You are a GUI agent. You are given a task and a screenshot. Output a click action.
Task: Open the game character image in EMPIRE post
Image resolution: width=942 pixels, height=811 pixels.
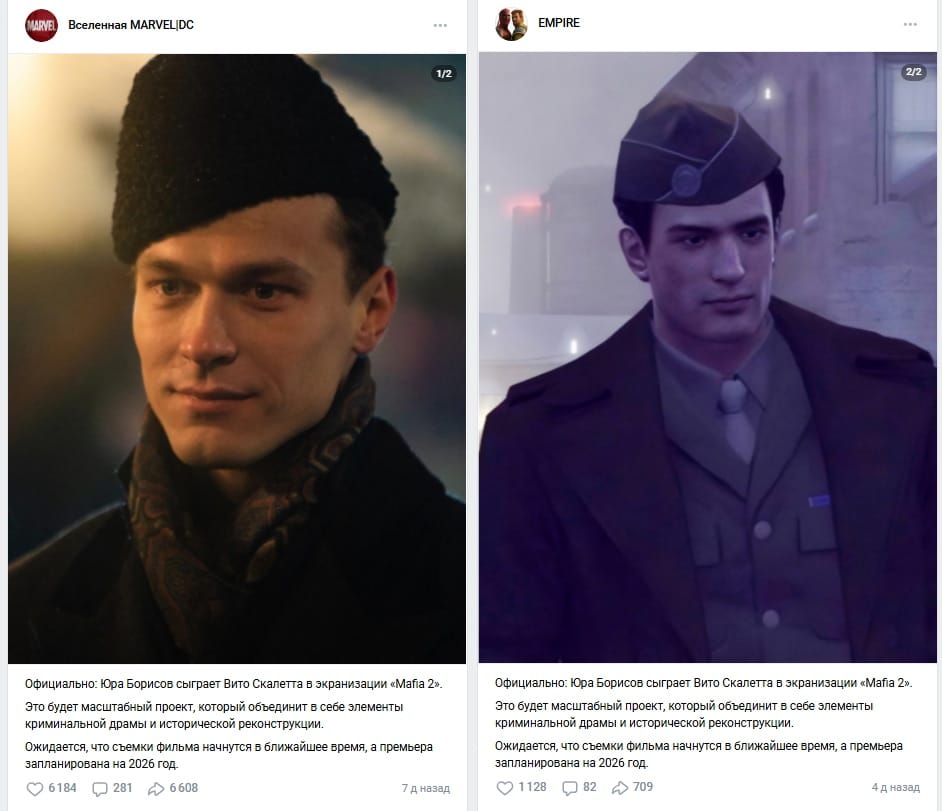pyautogui.click(x=708, y=357)
